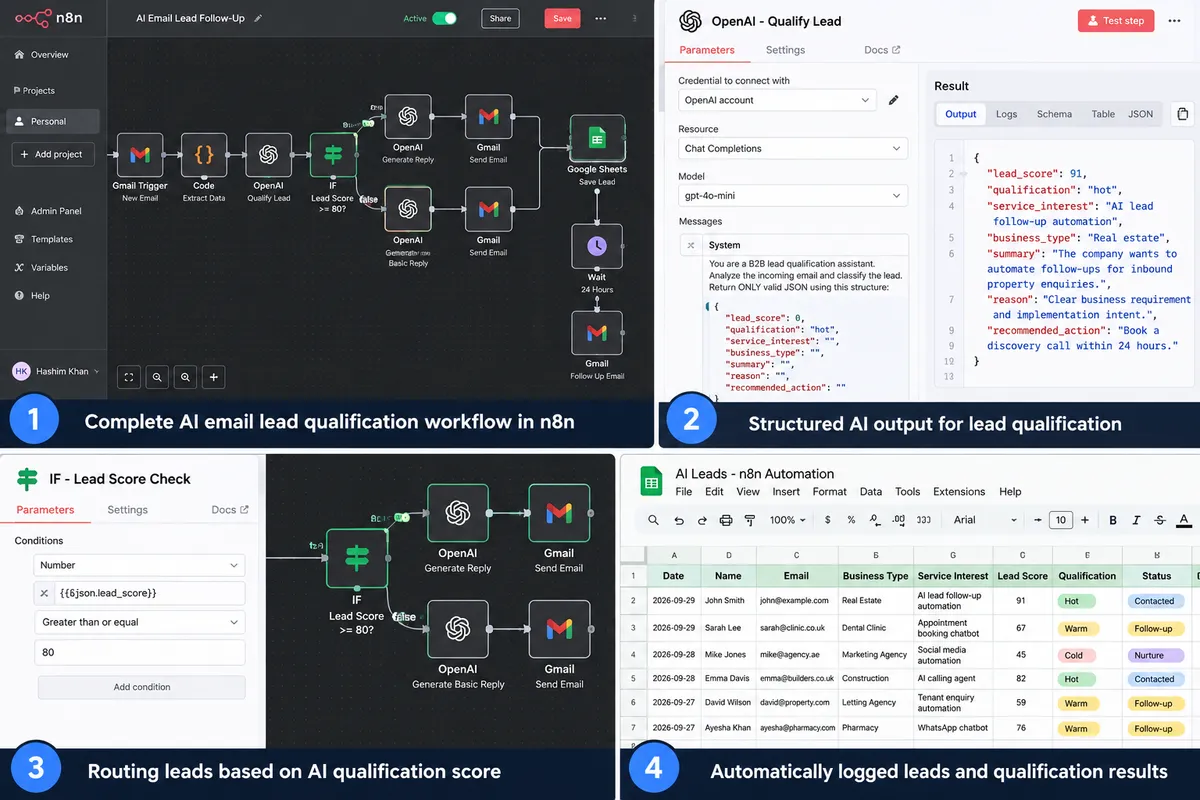Click the Share button
This screenshot has width=1200, height=800.
point(500,18)
